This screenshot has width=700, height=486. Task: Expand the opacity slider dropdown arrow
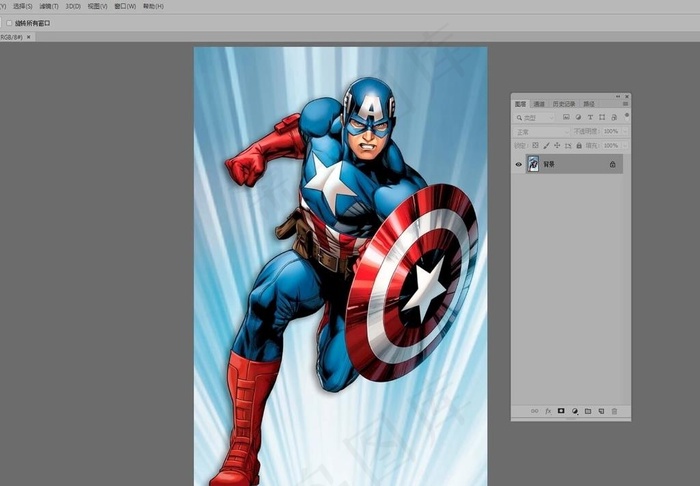625,132
